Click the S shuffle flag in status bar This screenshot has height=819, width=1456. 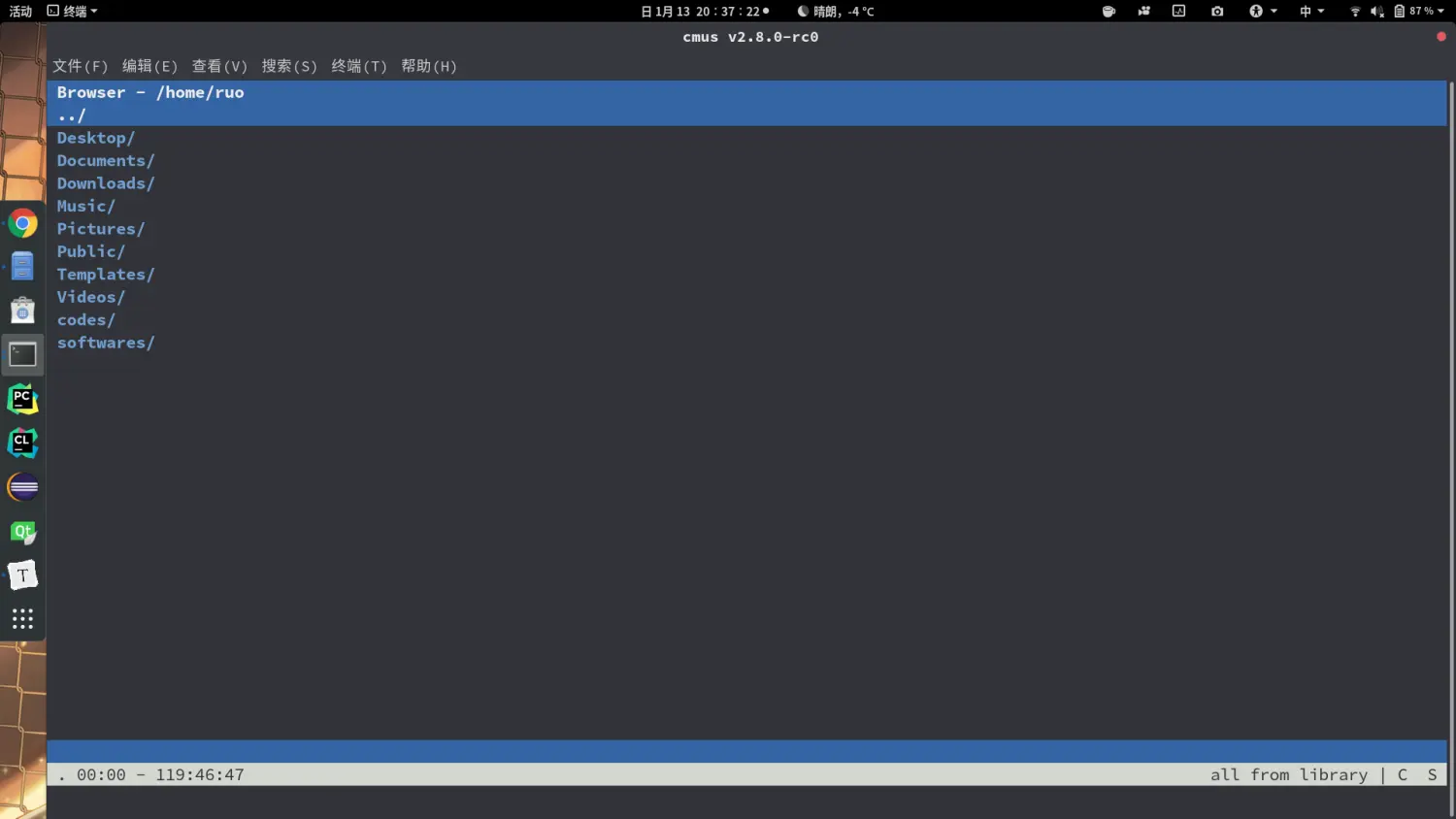pos(1432,774)
